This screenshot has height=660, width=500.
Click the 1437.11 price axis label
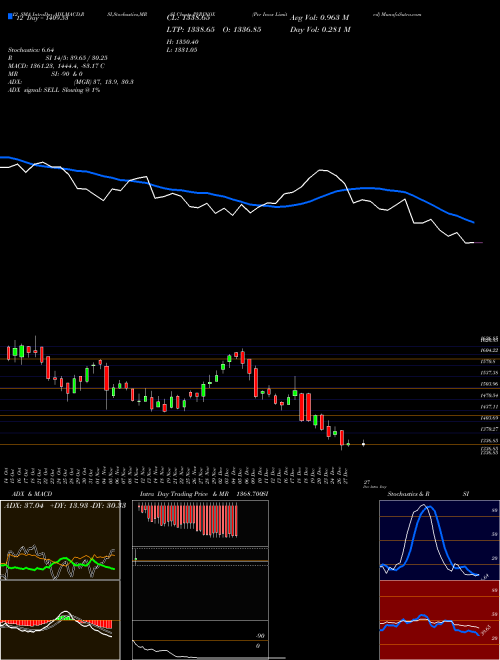[489, 407]
